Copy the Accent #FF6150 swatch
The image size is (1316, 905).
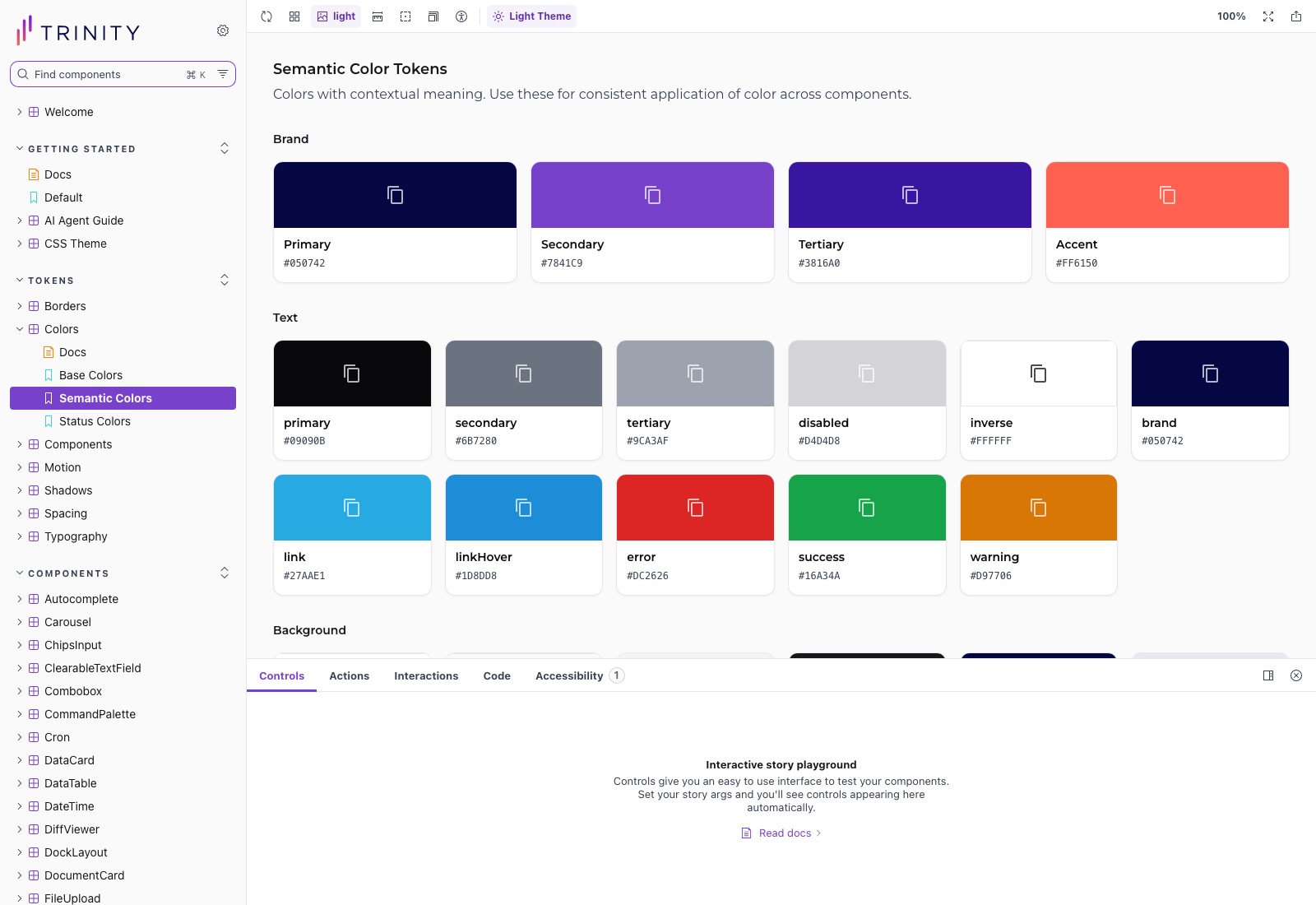1168,195
